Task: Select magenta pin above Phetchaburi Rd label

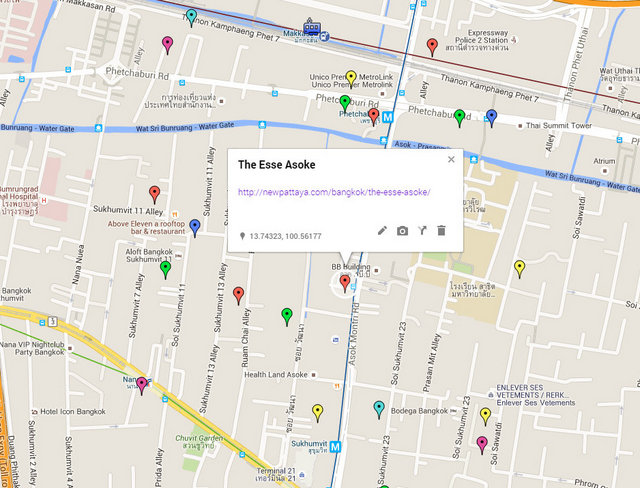Action: point(167,45)
